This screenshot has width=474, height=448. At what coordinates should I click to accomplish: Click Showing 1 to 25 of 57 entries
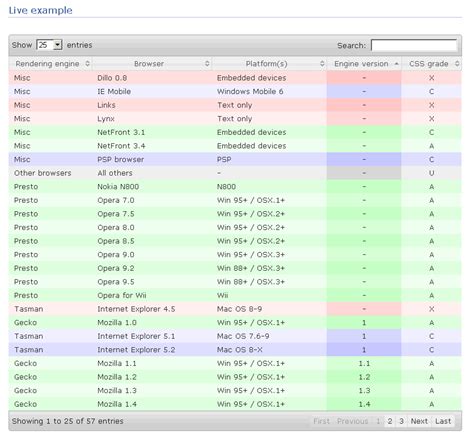point(68,421)
